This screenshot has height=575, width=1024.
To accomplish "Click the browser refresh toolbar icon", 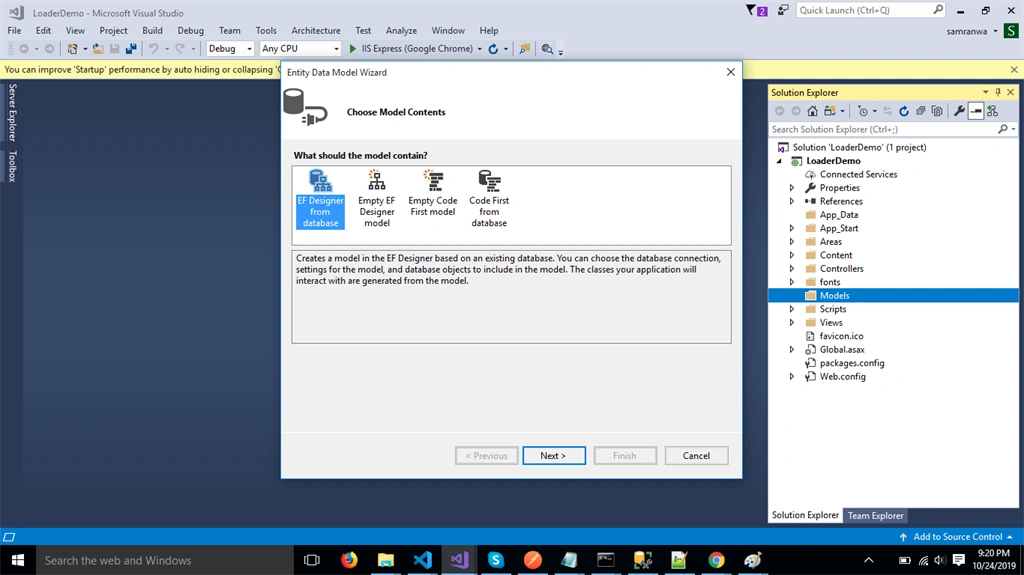I will click(x=493, y=49).
